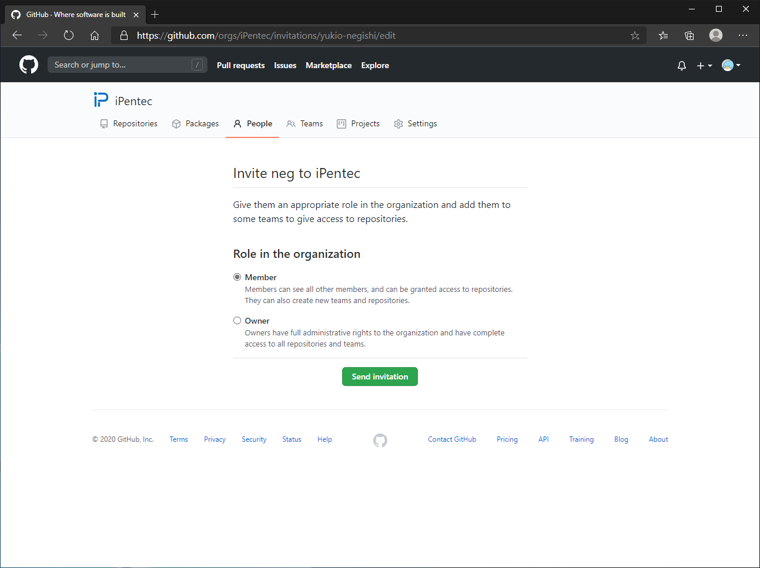Screen dimensions: 760x568
Task: Click the © 2020 GitHub, Inc. text
Action: coord(123,439)
